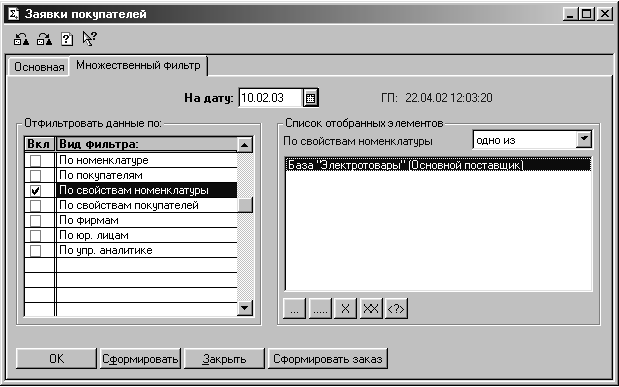Maximize the Заявки покупателей window
This screenshot has width=619, height=387.
[586, 15]
